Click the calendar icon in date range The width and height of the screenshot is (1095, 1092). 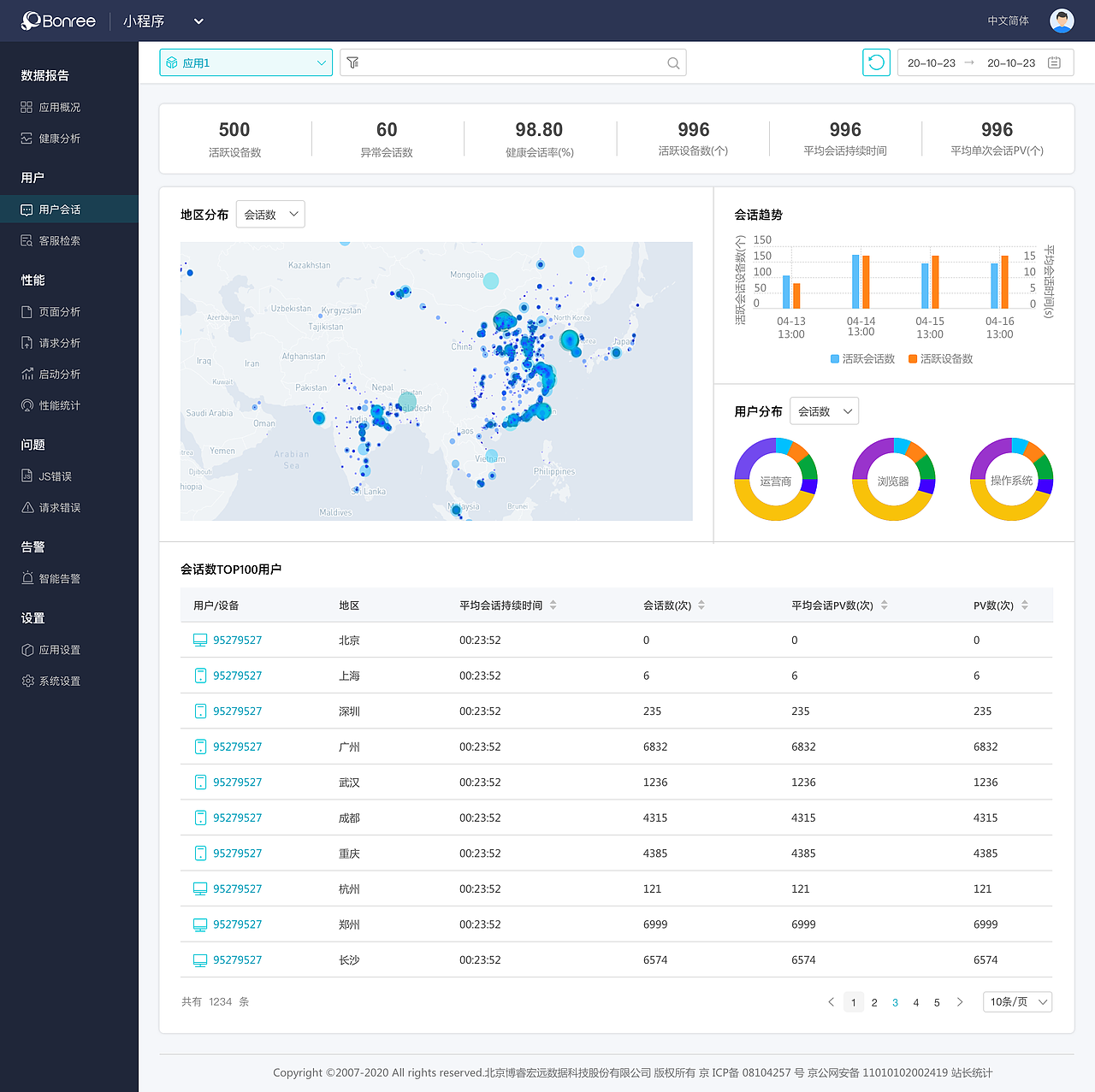(1054, 62)
